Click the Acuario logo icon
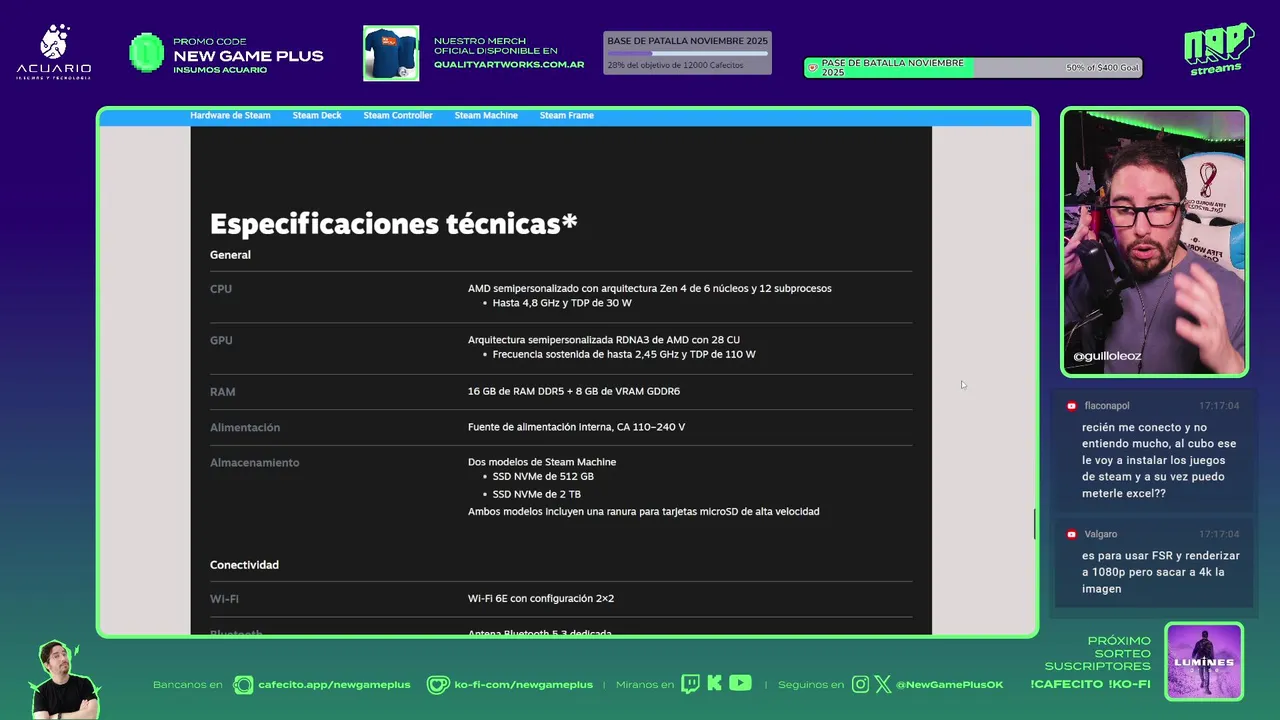 [54, 52]
